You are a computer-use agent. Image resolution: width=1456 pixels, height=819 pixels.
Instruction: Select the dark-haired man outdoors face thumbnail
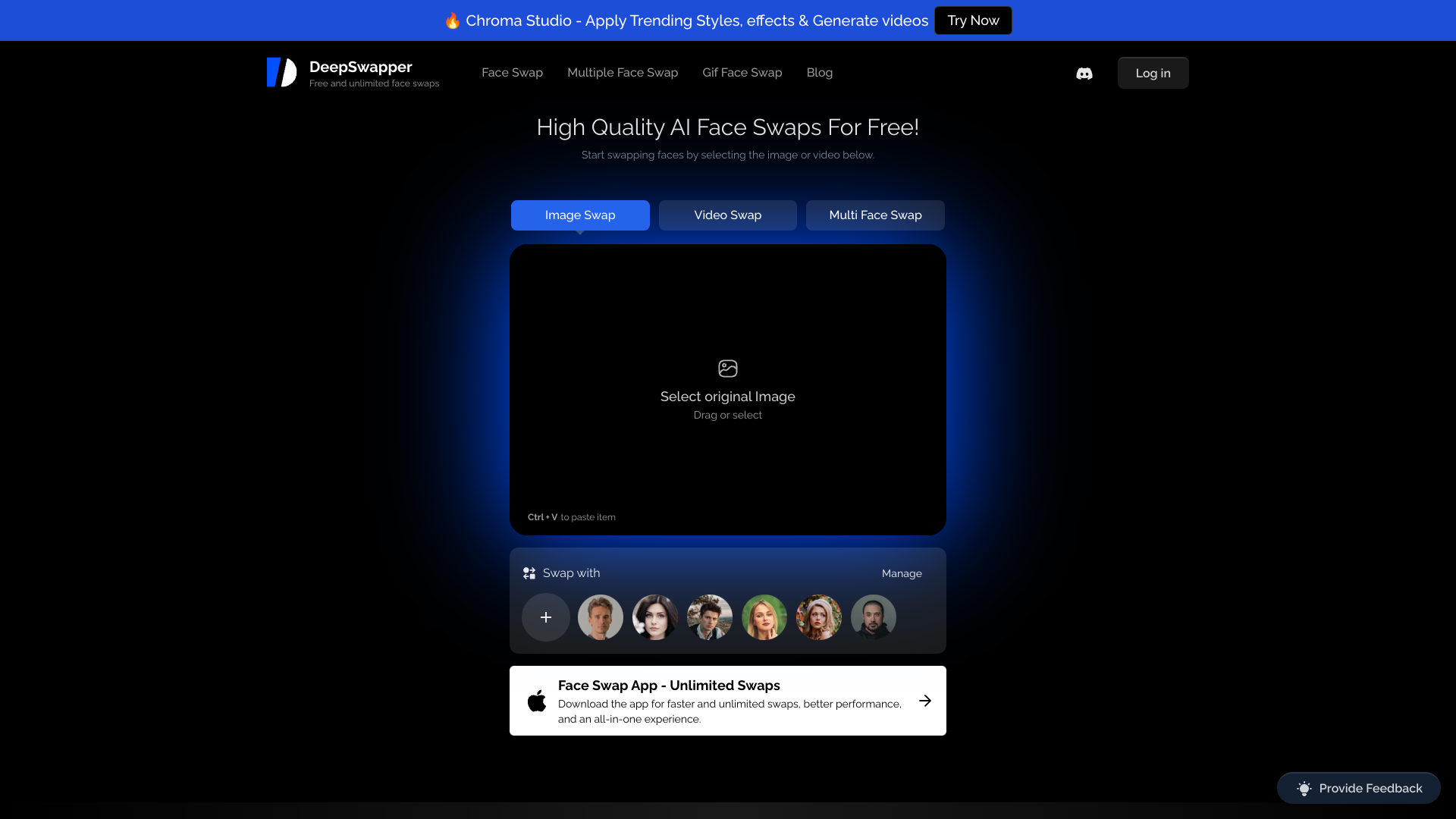(710, 617)
